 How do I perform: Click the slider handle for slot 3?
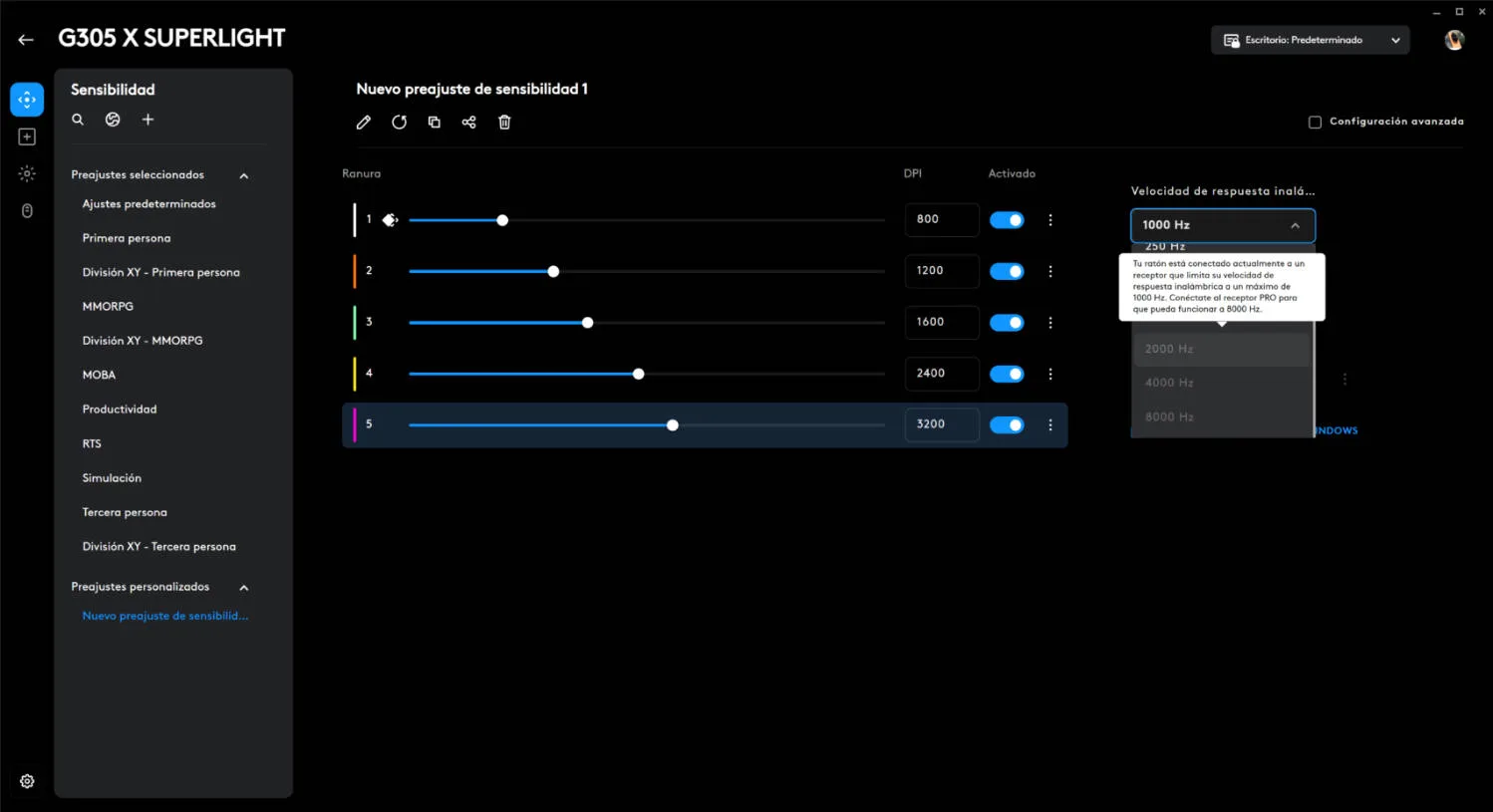[588, 323]
